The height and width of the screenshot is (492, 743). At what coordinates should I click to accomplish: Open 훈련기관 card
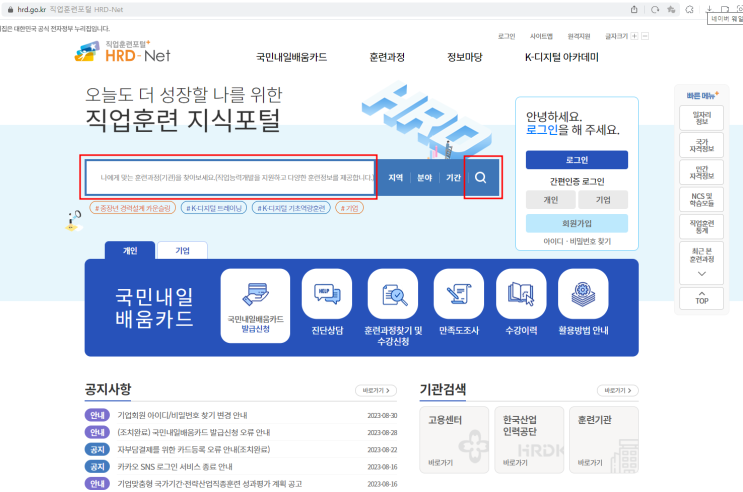[x=604, y=439]
